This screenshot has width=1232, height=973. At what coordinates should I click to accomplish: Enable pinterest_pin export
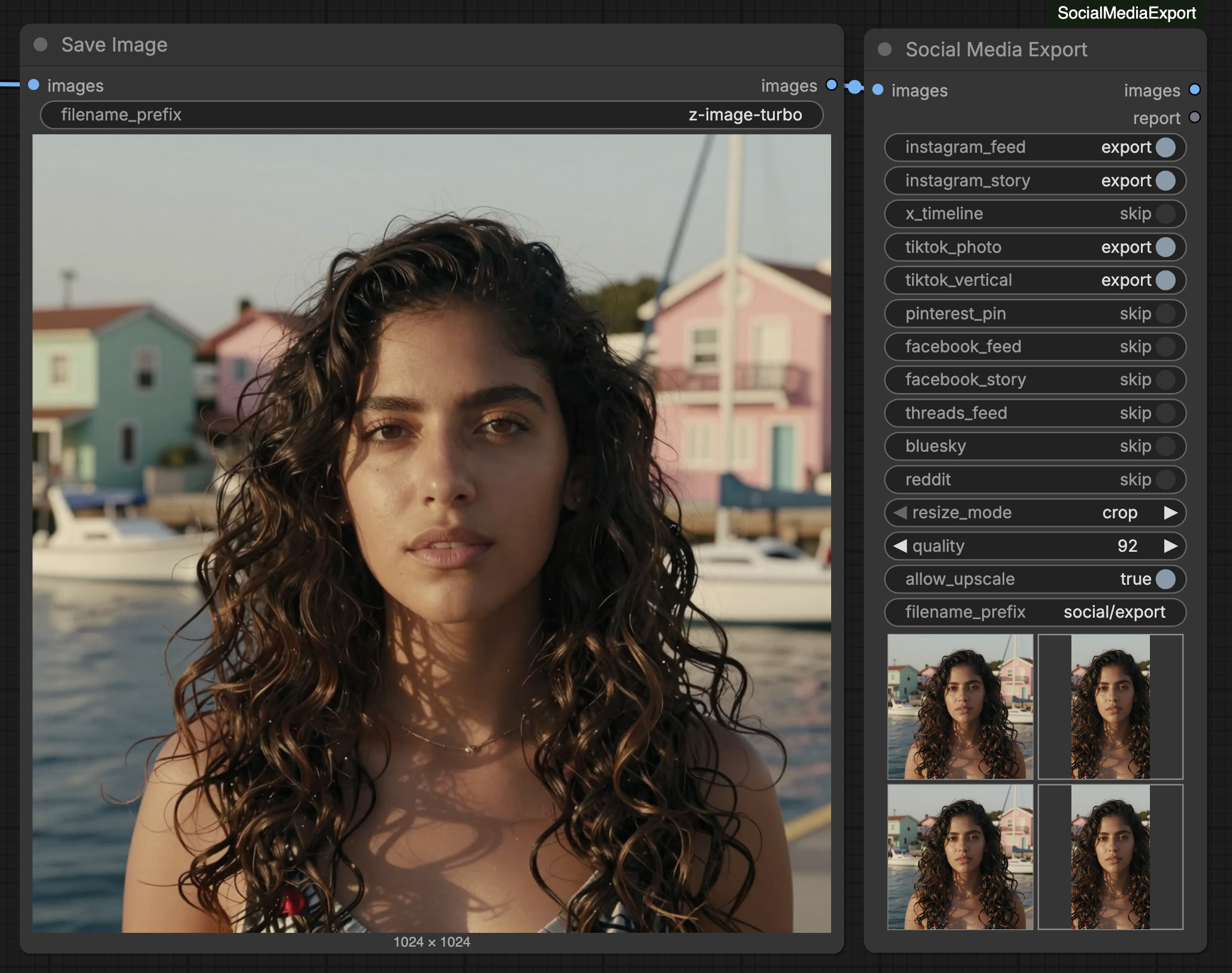[1165, 313]
